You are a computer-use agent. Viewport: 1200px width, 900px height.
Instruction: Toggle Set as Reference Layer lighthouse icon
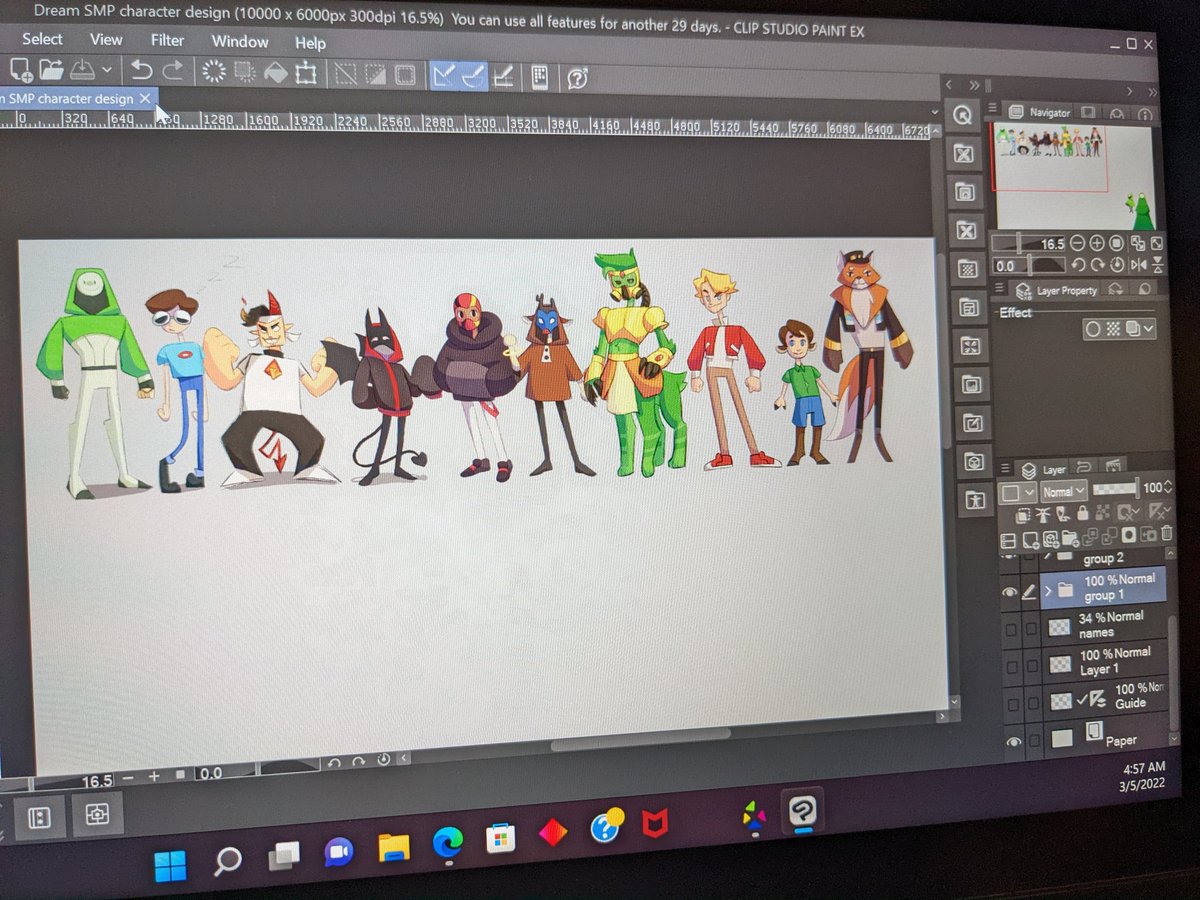click(1043, 514)
